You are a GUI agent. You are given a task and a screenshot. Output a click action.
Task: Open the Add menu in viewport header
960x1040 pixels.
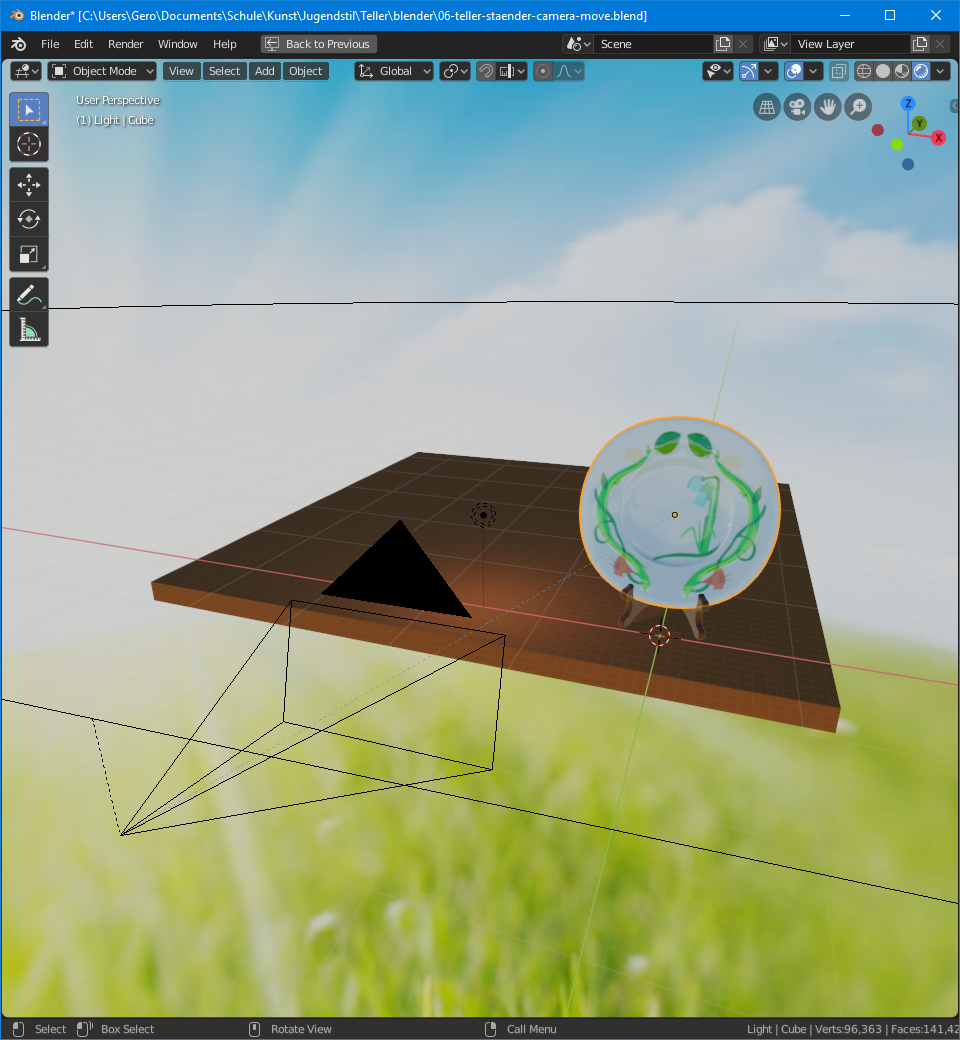pyautogui.click(x=265, y=71)
